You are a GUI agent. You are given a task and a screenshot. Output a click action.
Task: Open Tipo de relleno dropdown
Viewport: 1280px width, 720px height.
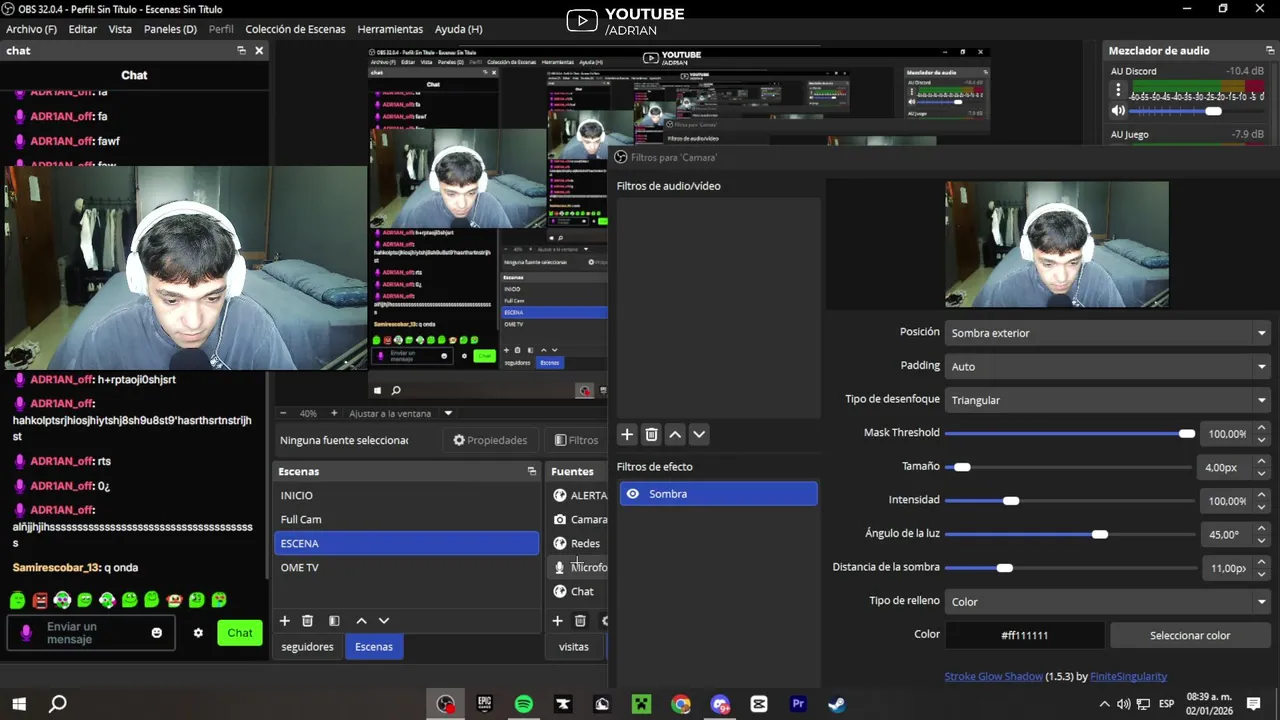pyautogui.click(x=1108, y=602)
